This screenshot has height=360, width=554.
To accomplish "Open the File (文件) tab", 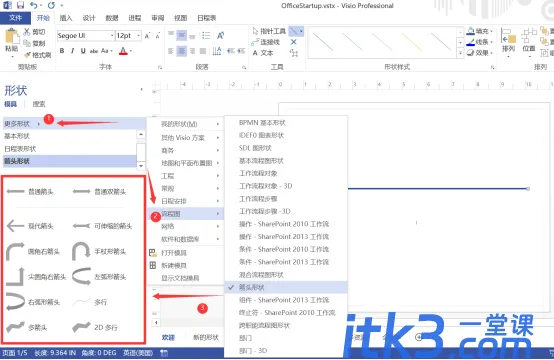I will [15, 18].
